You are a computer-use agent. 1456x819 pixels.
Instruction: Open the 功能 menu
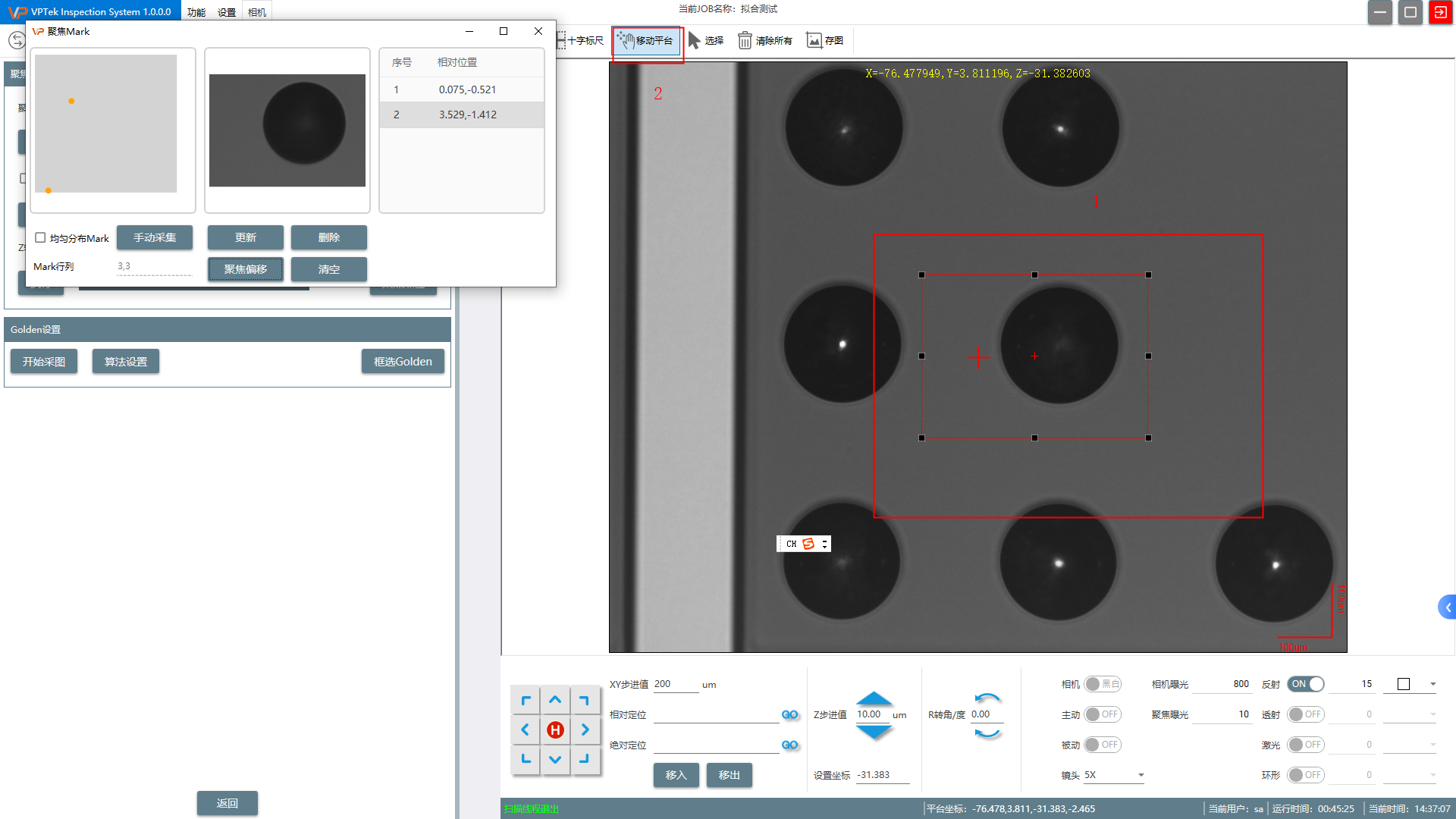click(196, 12)
